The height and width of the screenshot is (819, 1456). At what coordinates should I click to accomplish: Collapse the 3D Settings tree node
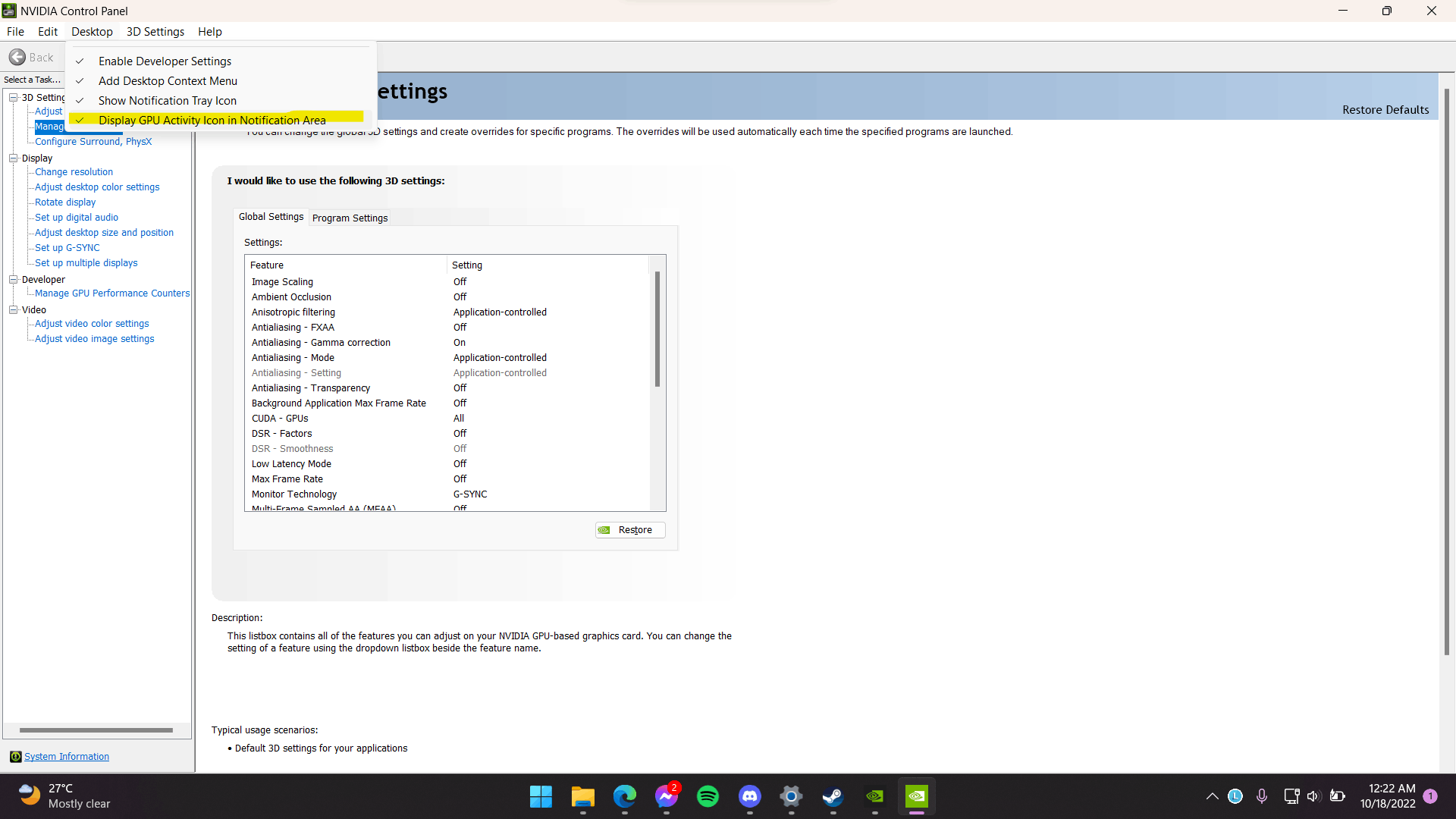(14, 97)
